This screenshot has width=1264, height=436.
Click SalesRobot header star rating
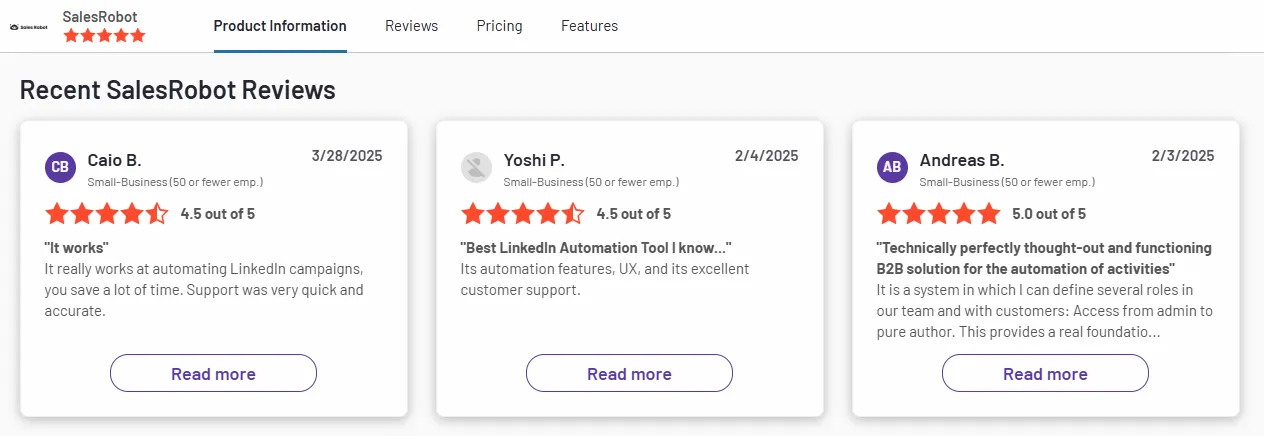point(104,36)
